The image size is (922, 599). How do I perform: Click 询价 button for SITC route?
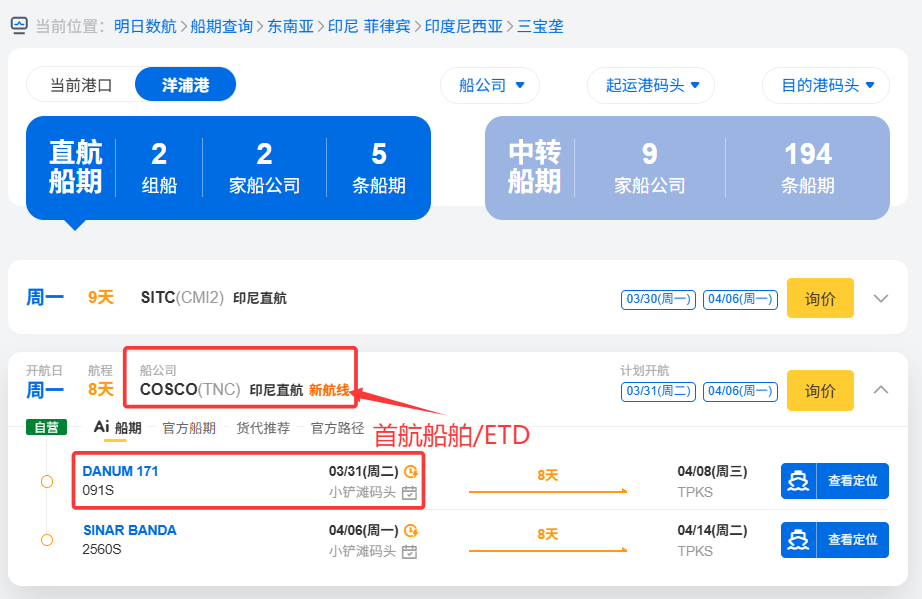coord(820,298)
